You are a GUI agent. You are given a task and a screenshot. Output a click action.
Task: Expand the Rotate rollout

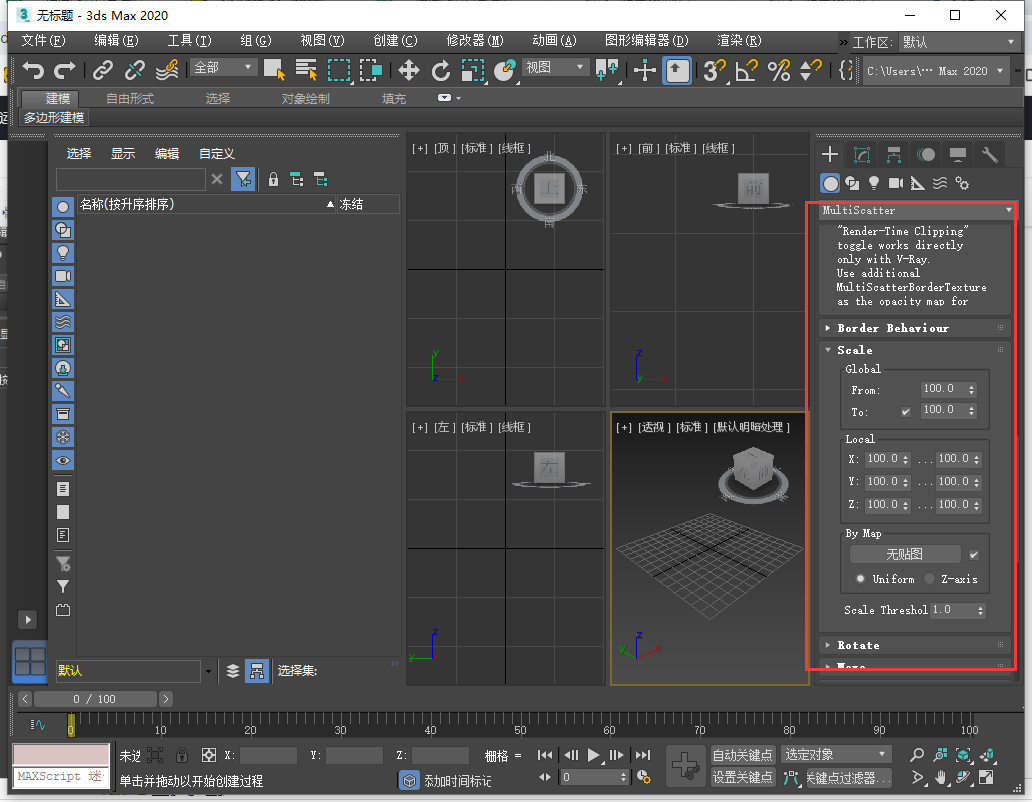point(915,645)
